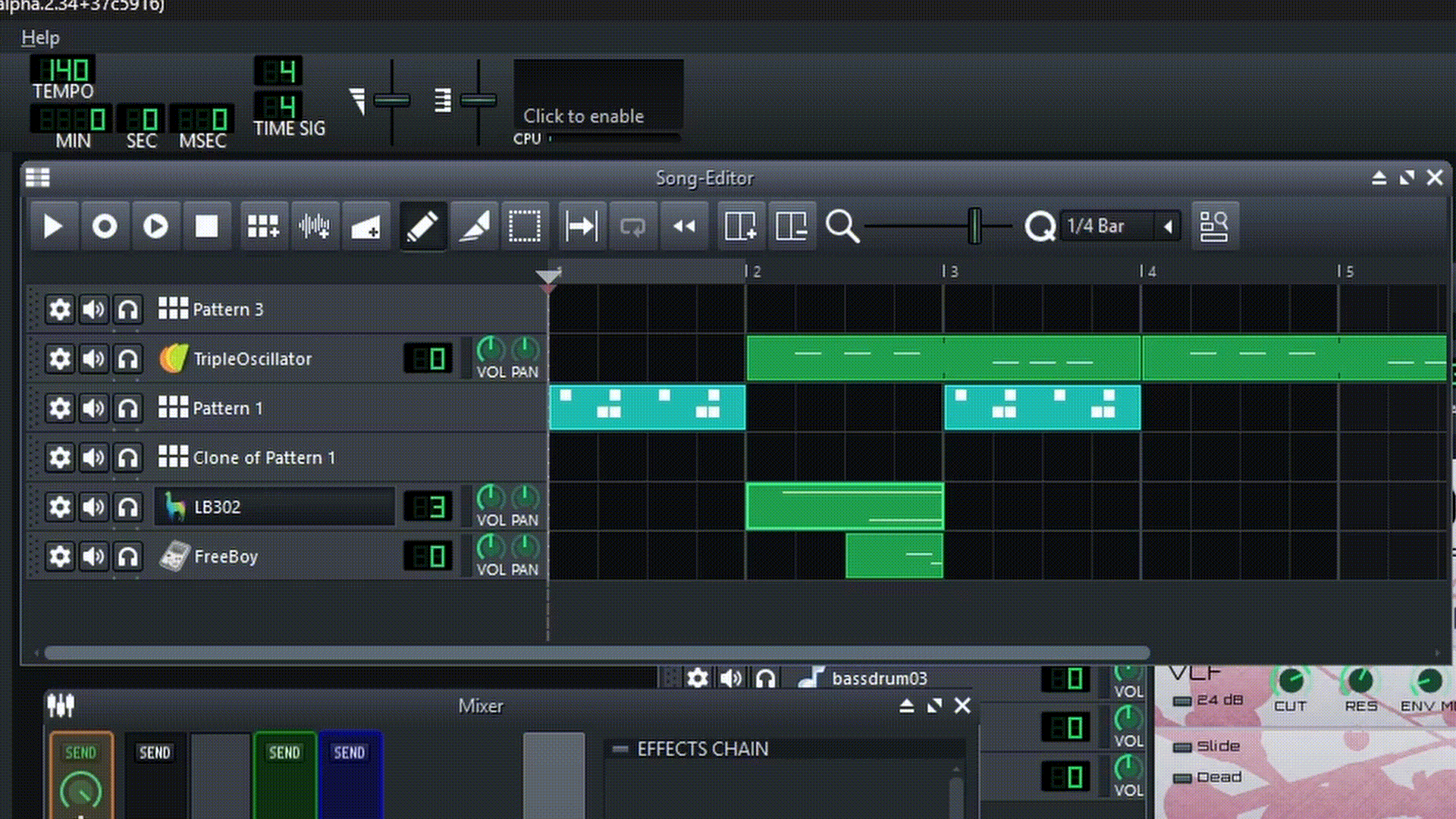Open the 1/4 Bar snap dropdown

click(1120, 226)
